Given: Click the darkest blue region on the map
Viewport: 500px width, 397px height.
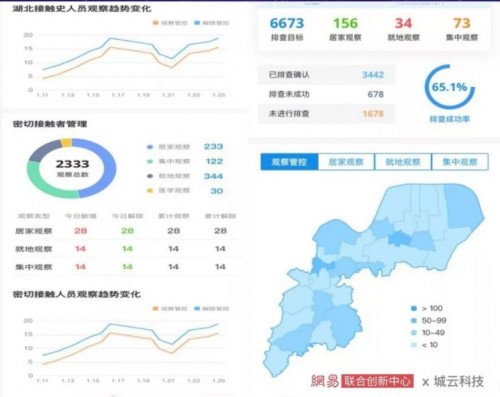Looking at the screenshot, I should [x=400, y=239].
